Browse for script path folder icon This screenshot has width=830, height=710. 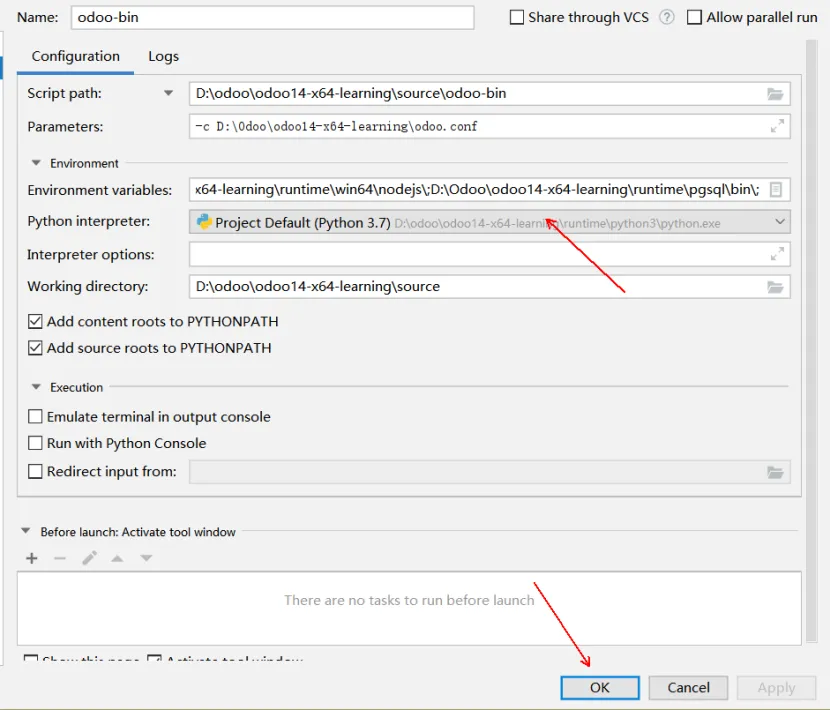pyautogui.click(x=775, y=94)
